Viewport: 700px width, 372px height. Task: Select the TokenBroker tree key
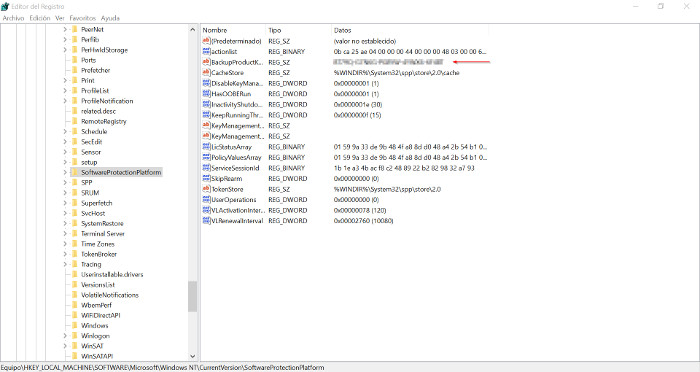(x=99, y=254)
